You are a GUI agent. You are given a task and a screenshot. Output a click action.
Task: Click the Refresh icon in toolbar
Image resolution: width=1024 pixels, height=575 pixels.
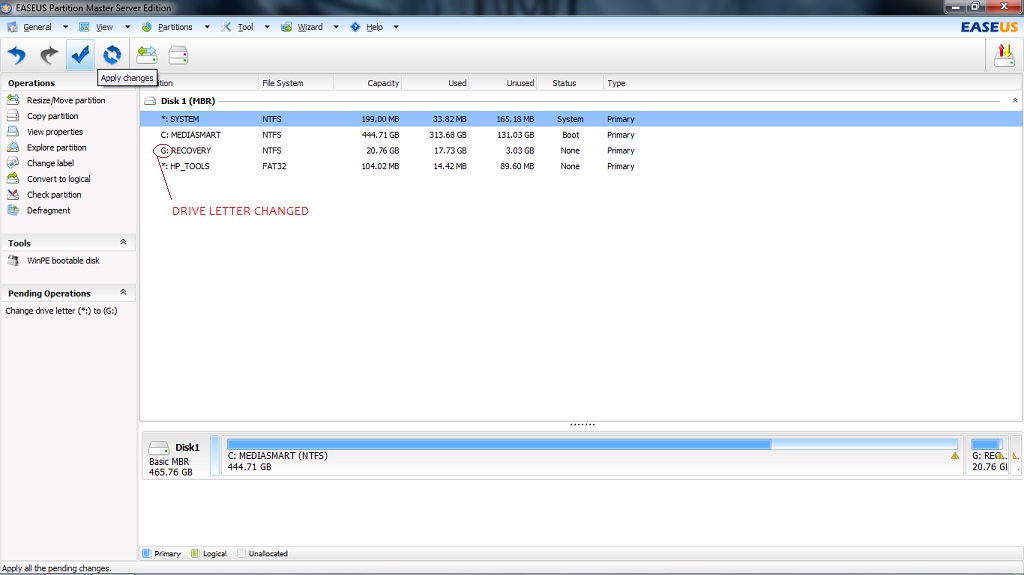(x=112, y=55)
